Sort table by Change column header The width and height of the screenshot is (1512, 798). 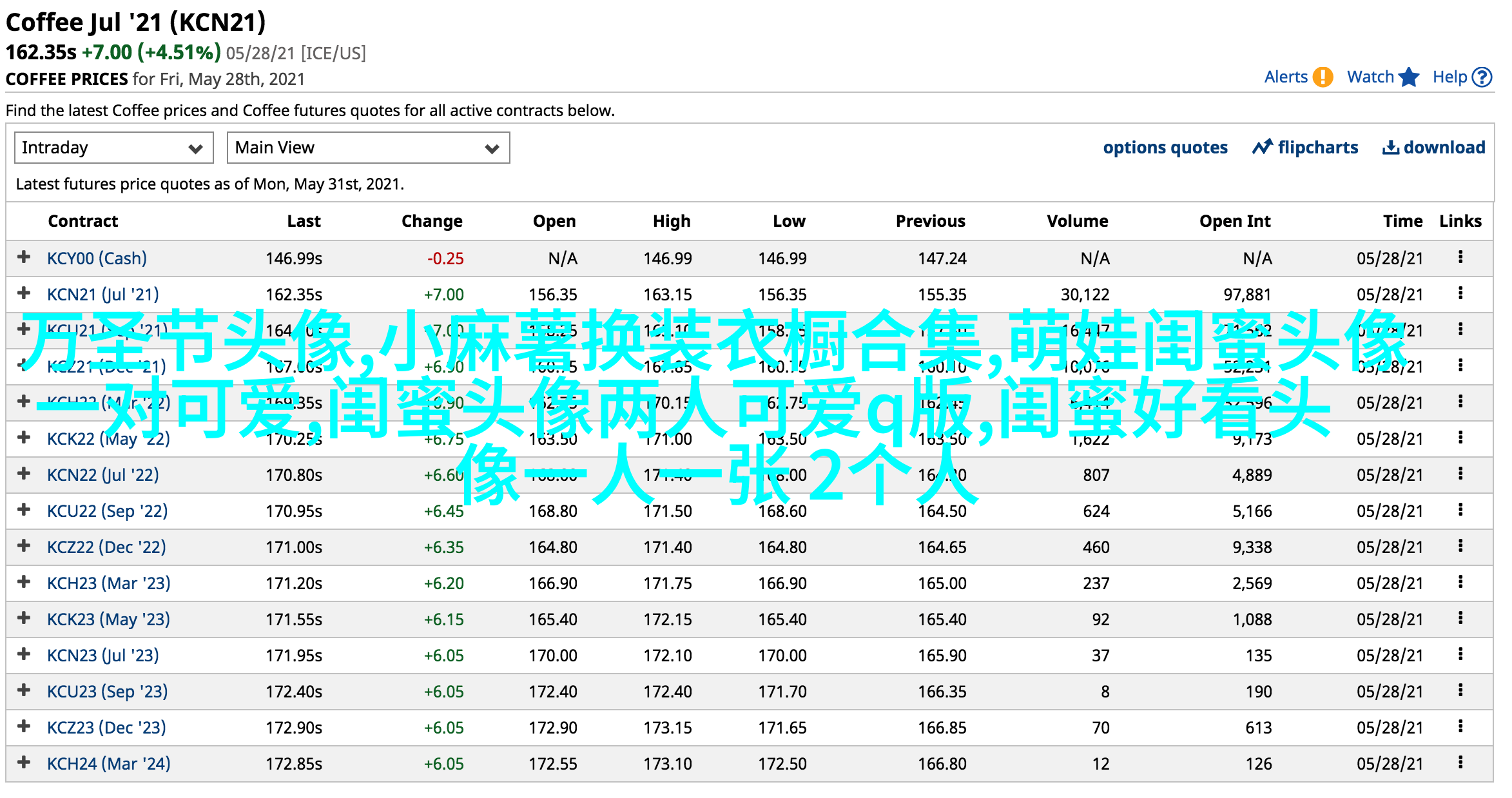point(432,221)
